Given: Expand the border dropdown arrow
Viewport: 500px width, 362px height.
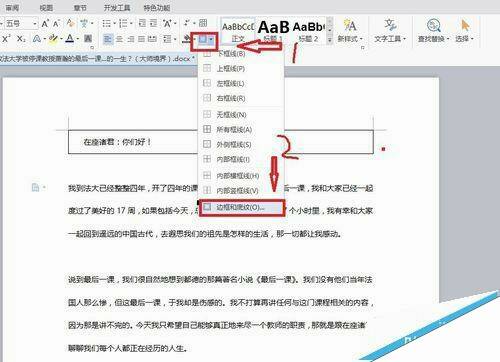Looking at the screenshot, I should pyautogui.click(x=212, y=39).
